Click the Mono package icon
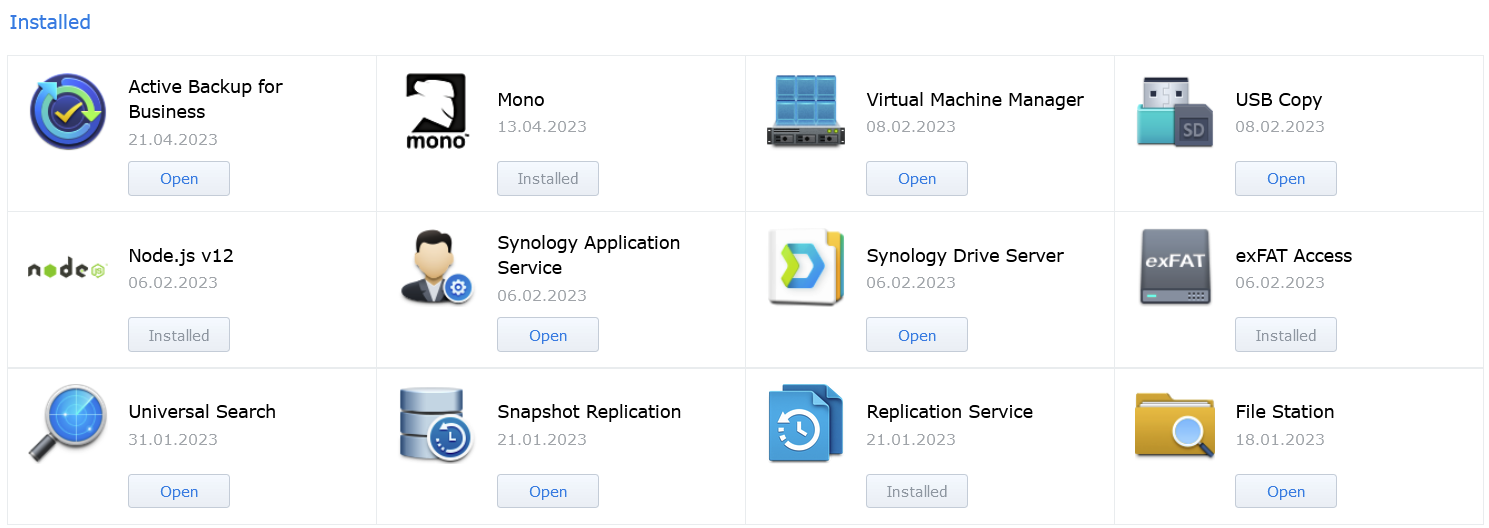 (x=437, y=111)
